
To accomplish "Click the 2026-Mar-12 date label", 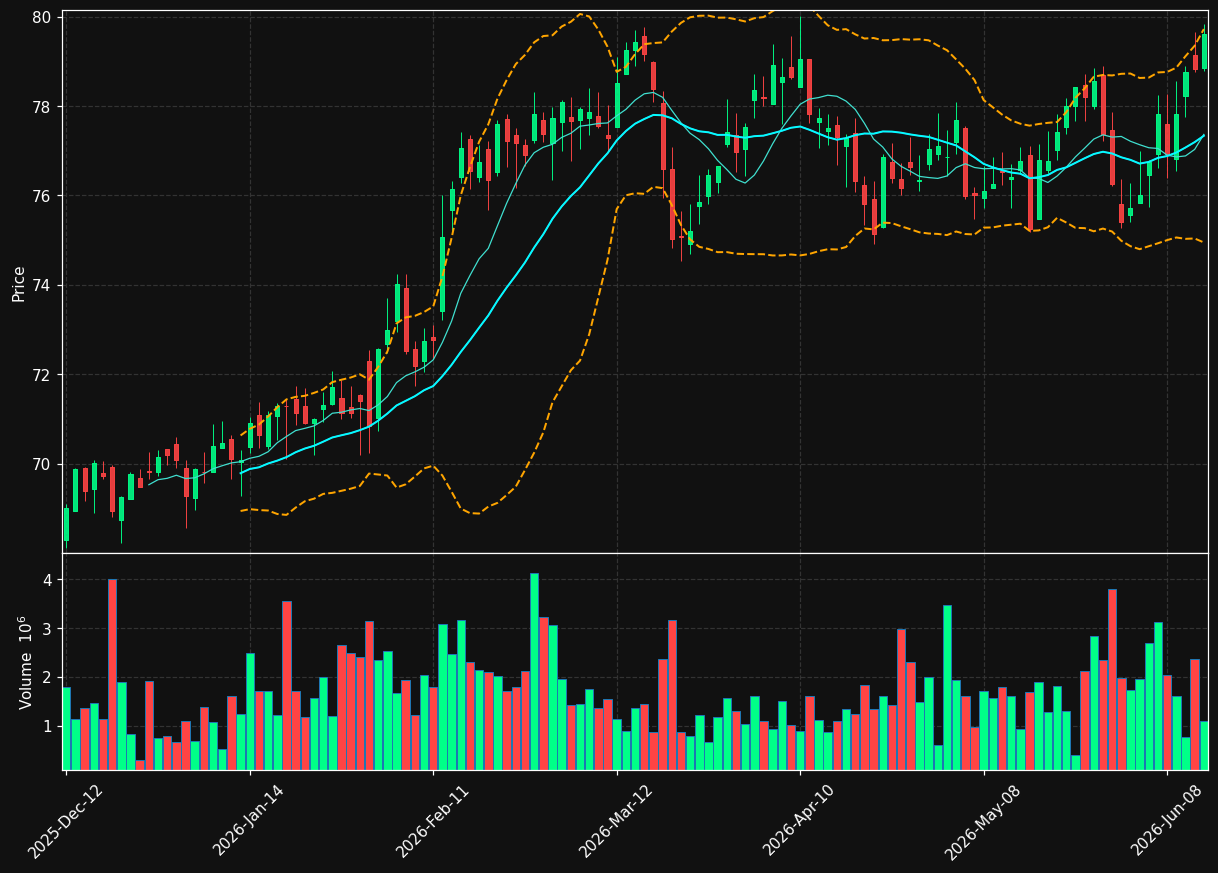I will click(617, 821).
